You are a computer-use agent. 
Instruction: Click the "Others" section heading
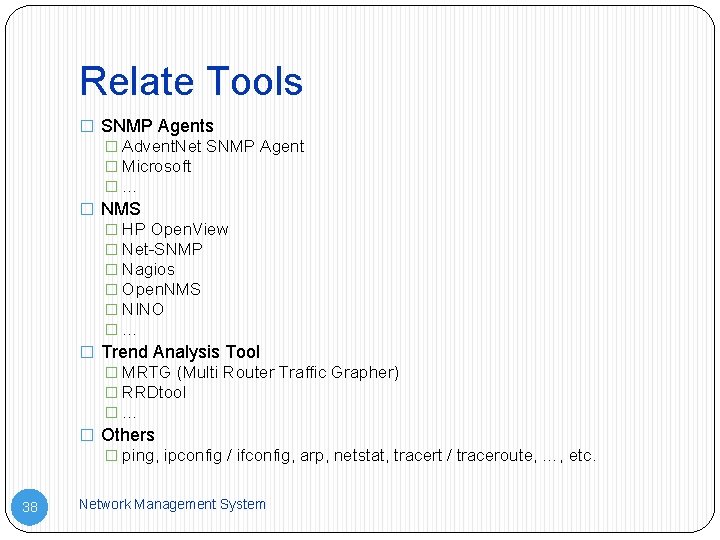click(x=128, y=435)
